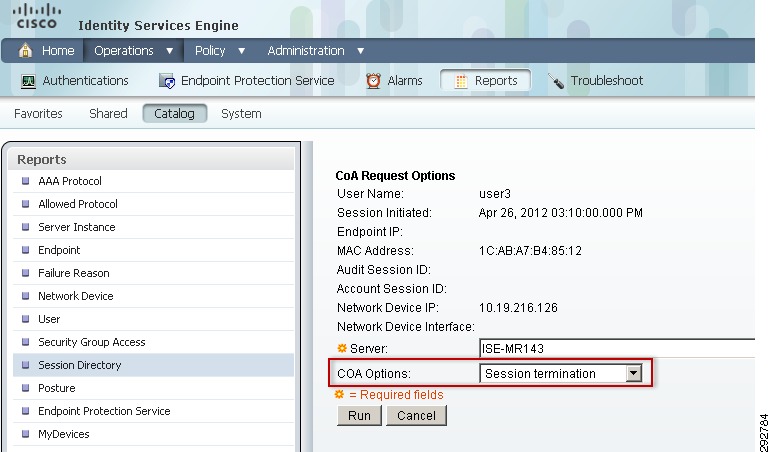Click the Allowed Protocol bullet icon
Image resolution: width=768 pixels, height=452 pixels.
[x=25, y=204]
